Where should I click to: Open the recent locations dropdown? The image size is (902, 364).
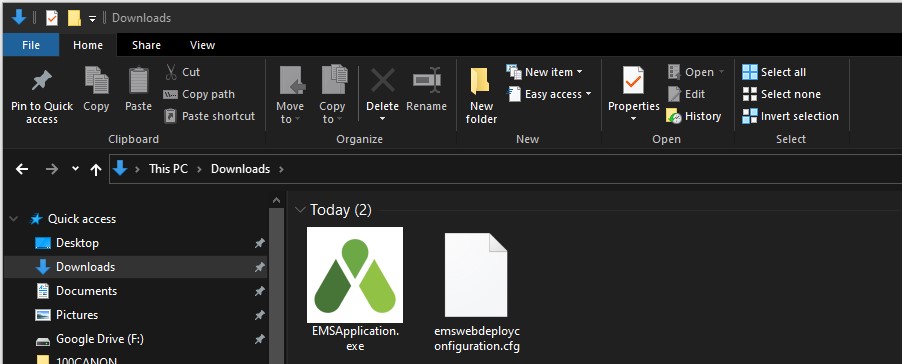pos(75,169)
